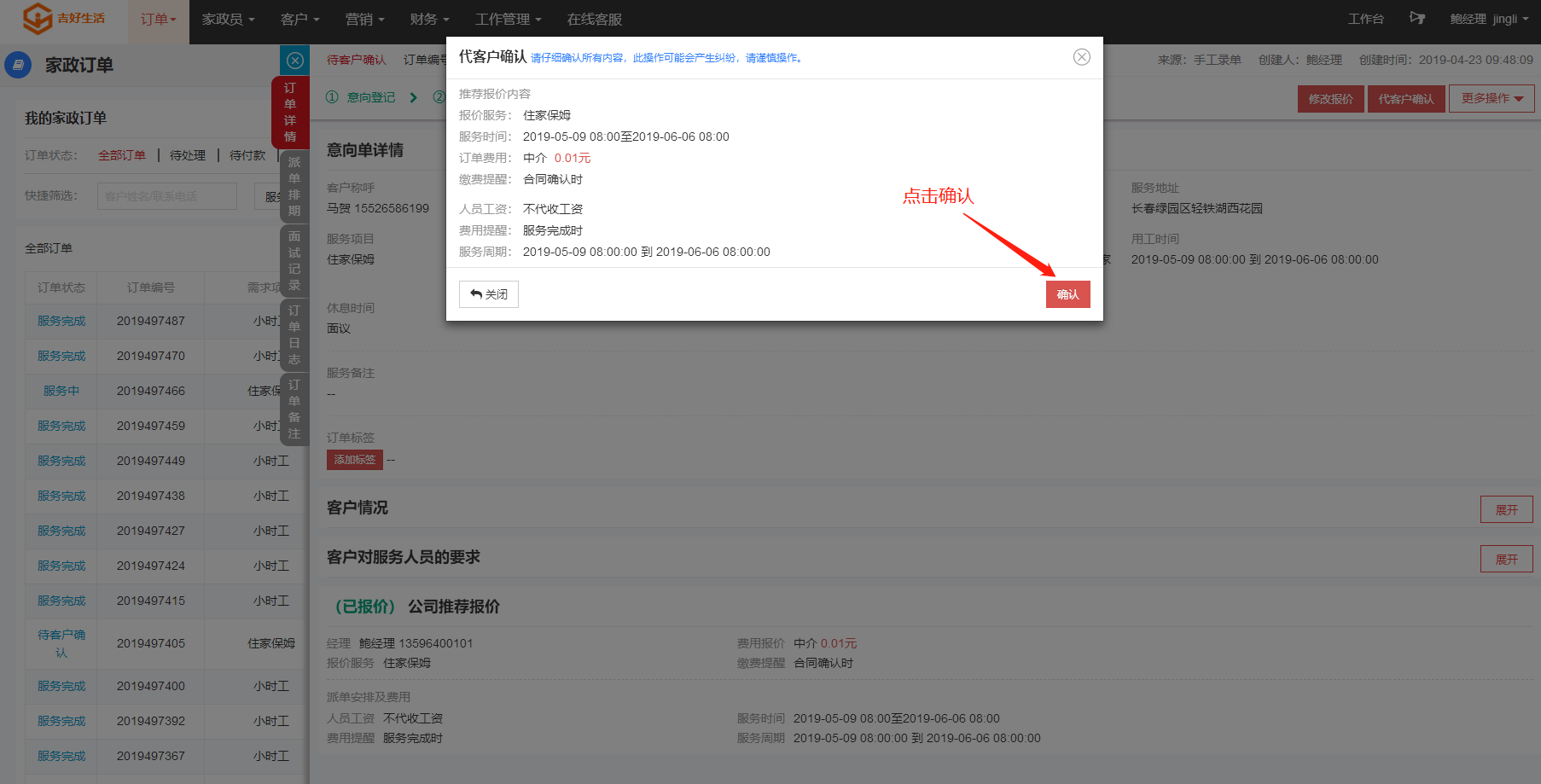Click order number 2019497459
Viewport: 1541px width, 784px height.
[151, 426]
